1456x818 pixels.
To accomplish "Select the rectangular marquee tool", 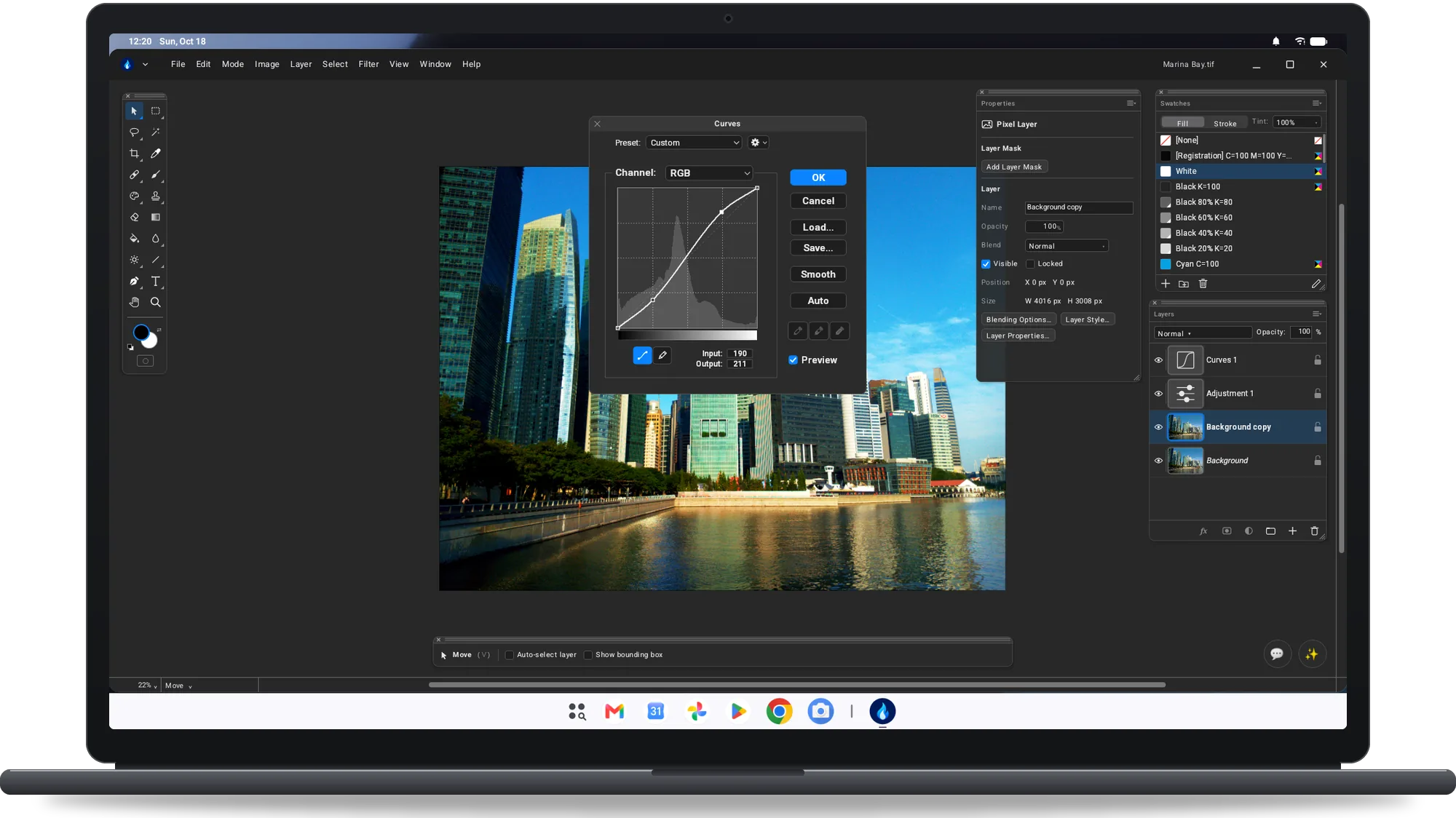I will 155,111.
